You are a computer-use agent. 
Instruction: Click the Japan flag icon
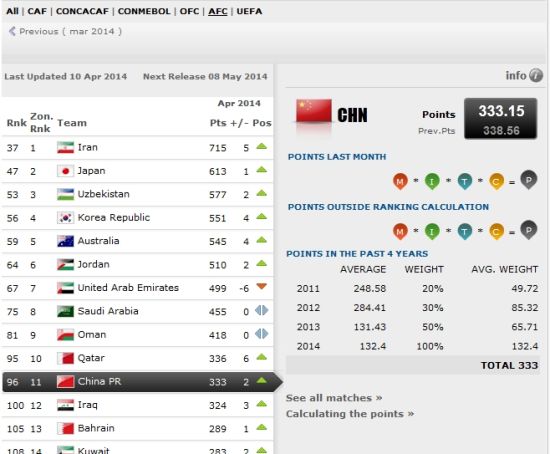tap(66, 171)
